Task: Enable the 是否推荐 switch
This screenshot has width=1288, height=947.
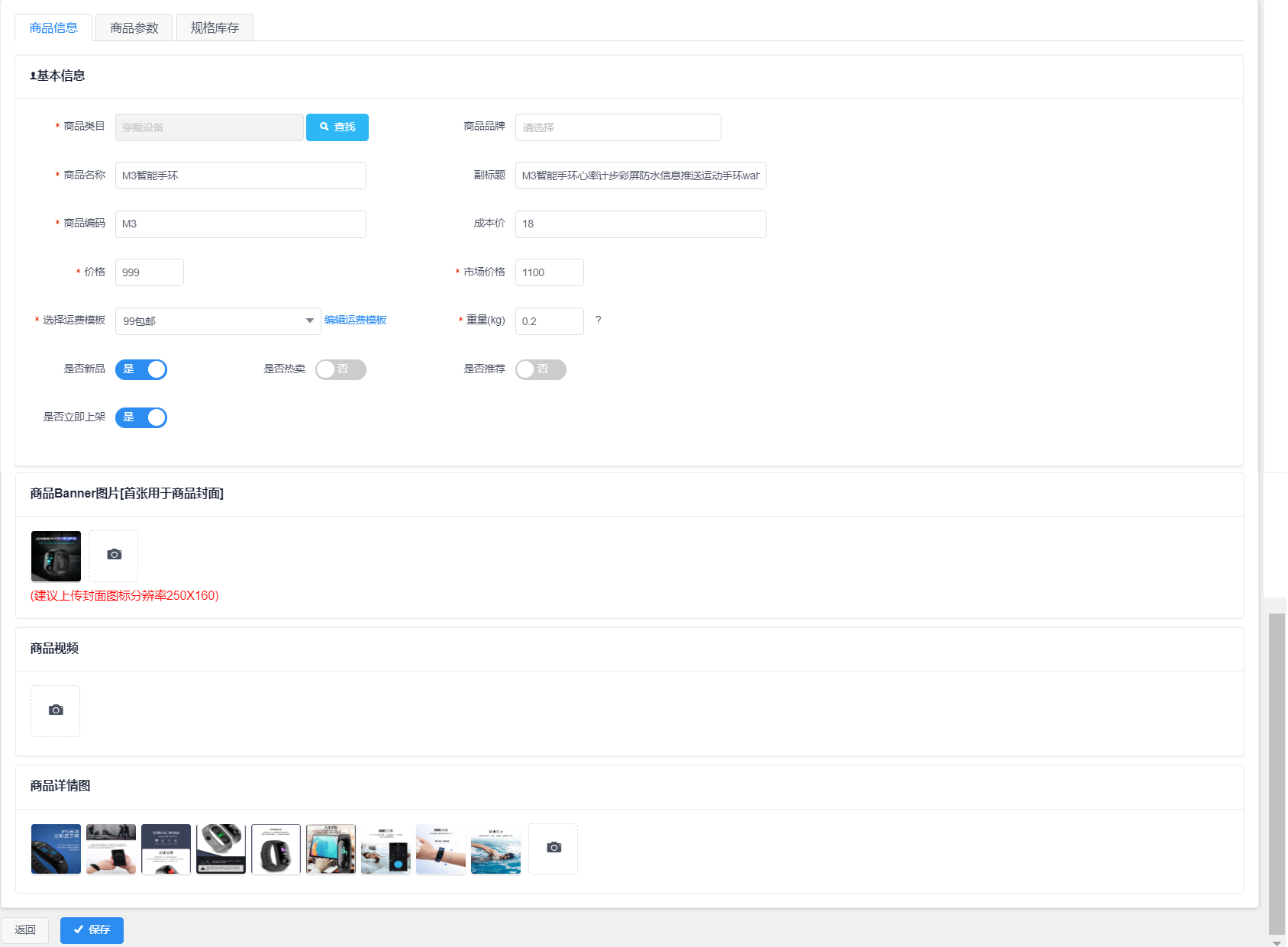Action: coord(541,369)
